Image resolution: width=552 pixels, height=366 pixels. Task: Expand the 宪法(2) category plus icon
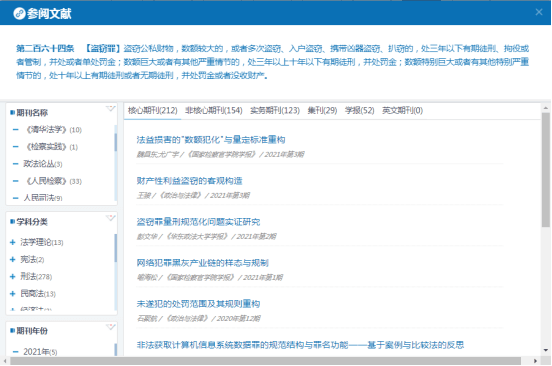point(13,259)
